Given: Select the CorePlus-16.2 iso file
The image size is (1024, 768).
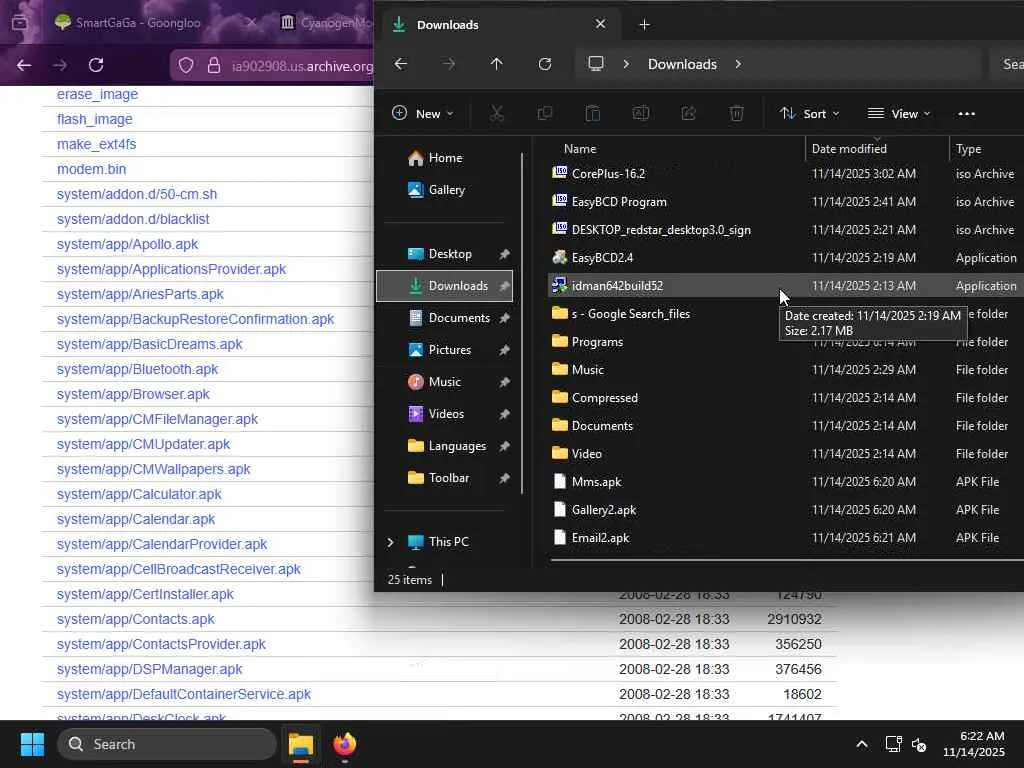Looking at the screenshot, I should pos(784,174).
